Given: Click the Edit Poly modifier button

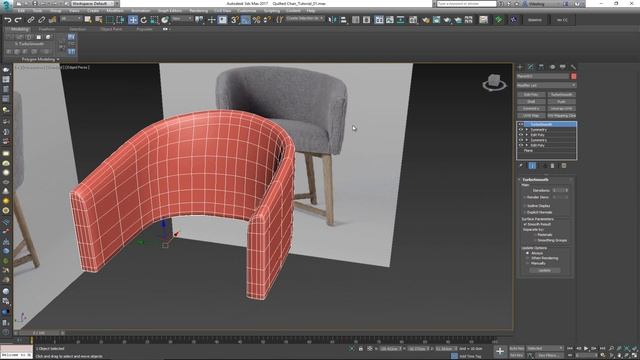Looking at the screenshot, I should [x=531, y=95].
